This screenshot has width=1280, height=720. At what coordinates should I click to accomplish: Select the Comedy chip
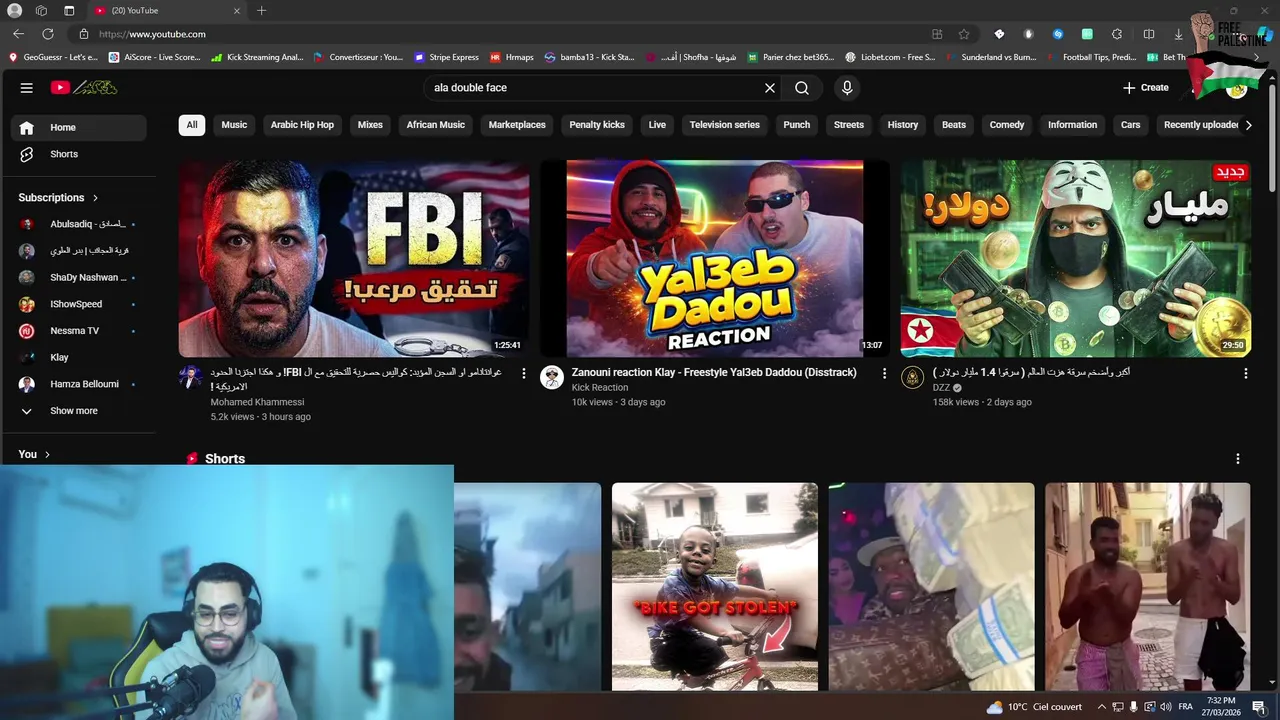[1007, 125]
